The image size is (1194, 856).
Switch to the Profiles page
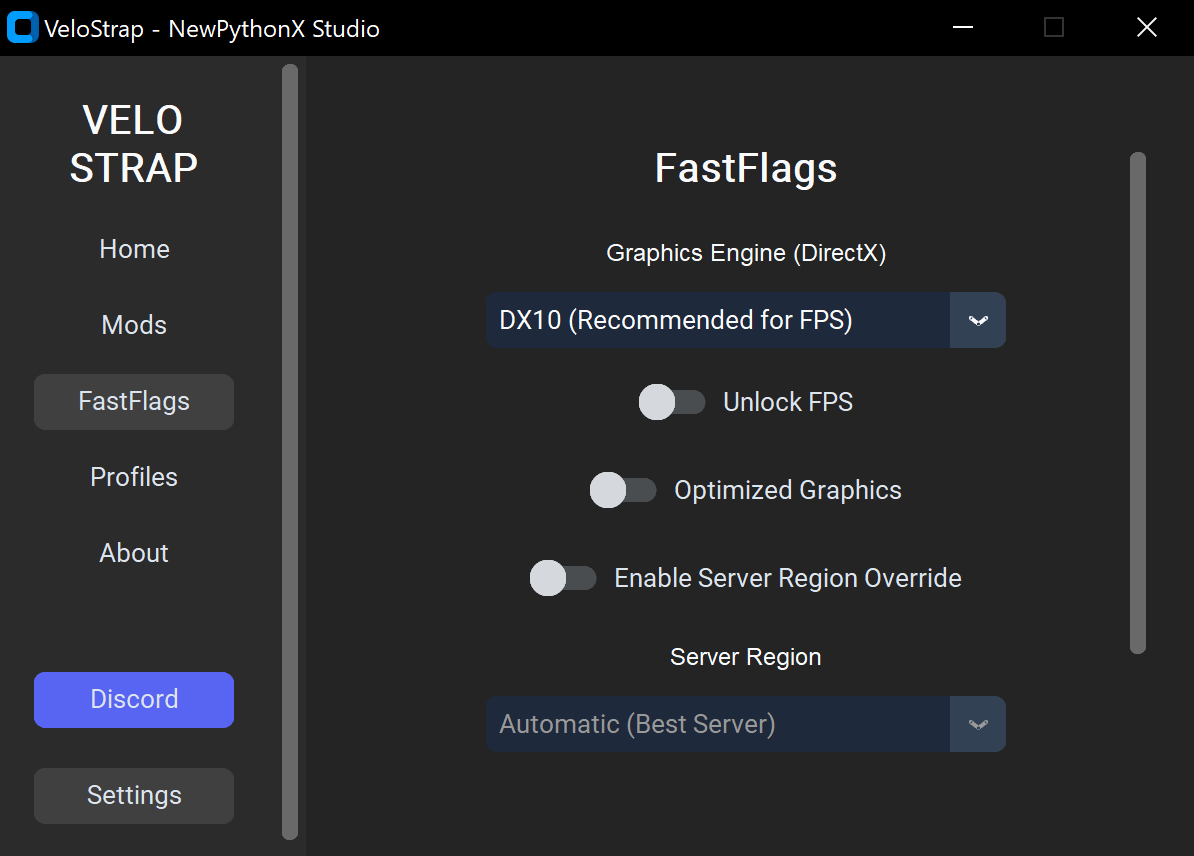(x=134, y=477)
